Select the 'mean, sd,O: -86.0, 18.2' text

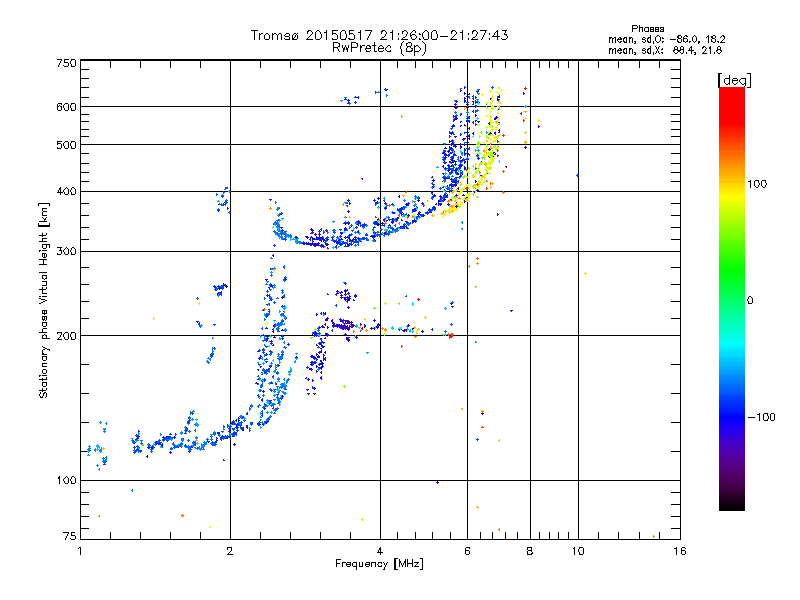click(x=666, y=39)
